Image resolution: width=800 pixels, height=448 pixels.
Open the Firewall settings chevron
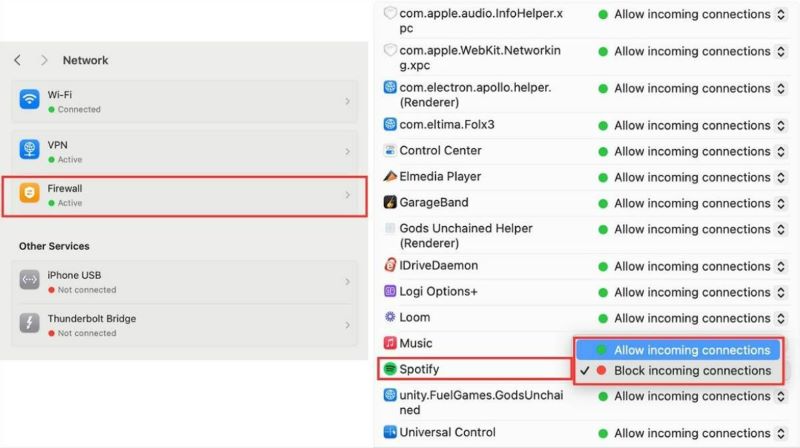coord(347,195)
